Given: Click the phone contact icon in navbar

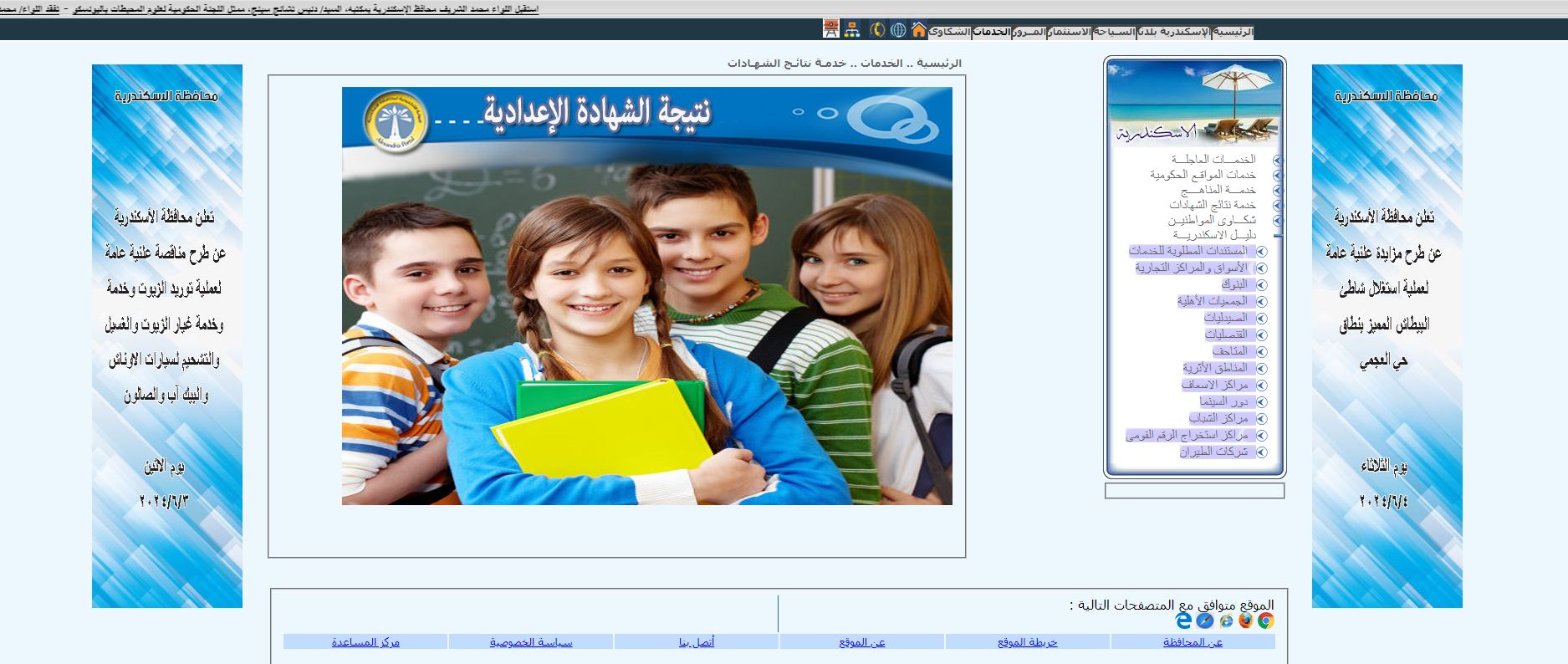Looking at the screenshot, I should point(876,30).
